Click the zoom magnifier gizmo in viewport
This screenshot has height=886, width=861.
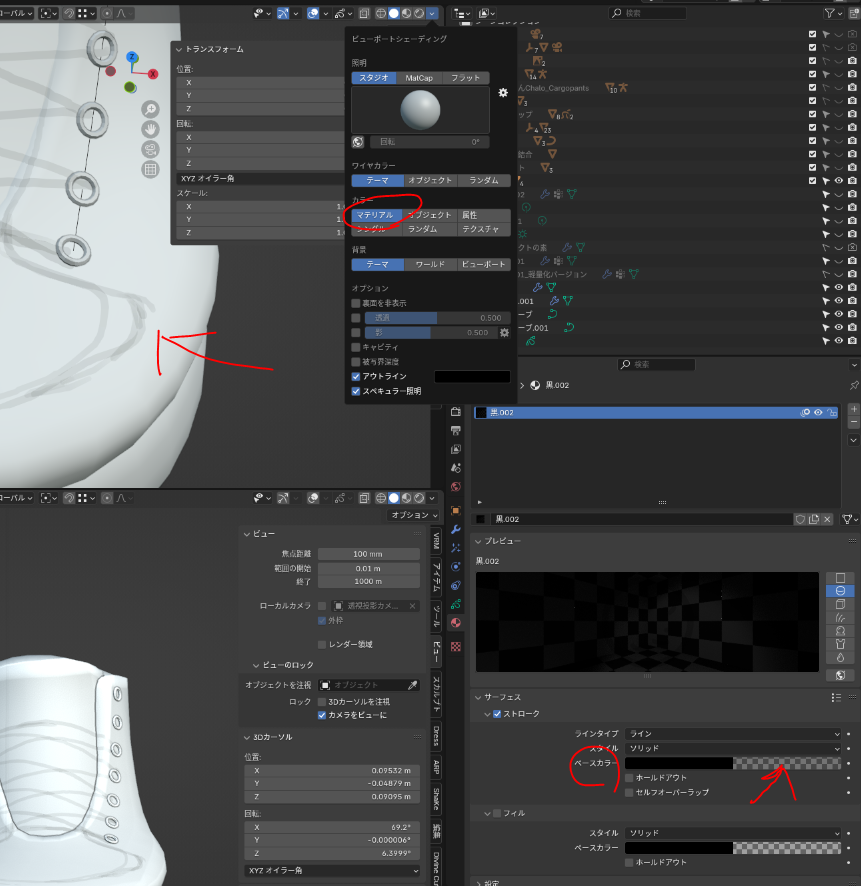(x=150, y=109)
